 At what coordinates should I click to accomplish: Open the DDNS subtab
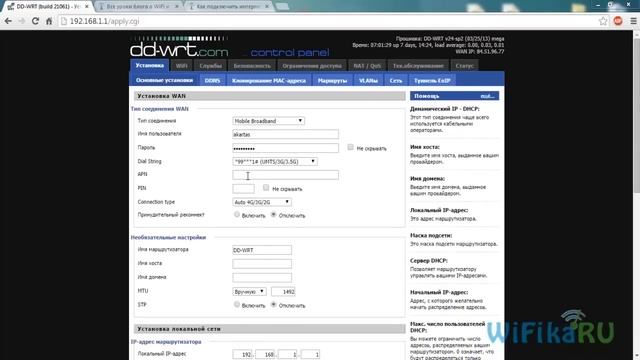click(x=212, y=80)
